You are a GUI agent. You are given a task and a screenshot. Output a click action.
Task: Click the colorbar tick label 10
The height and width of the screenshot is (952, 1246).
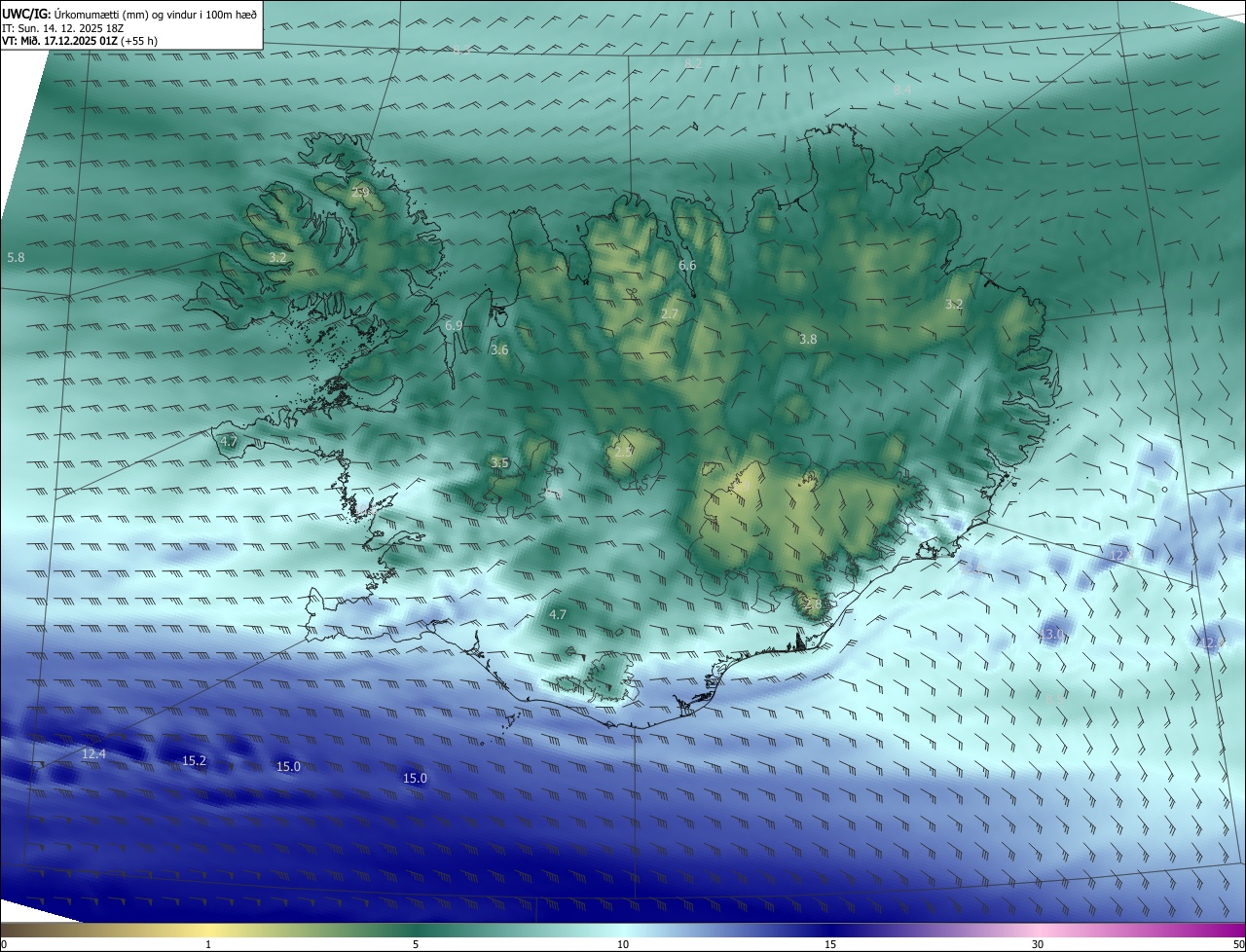(623, 944)
